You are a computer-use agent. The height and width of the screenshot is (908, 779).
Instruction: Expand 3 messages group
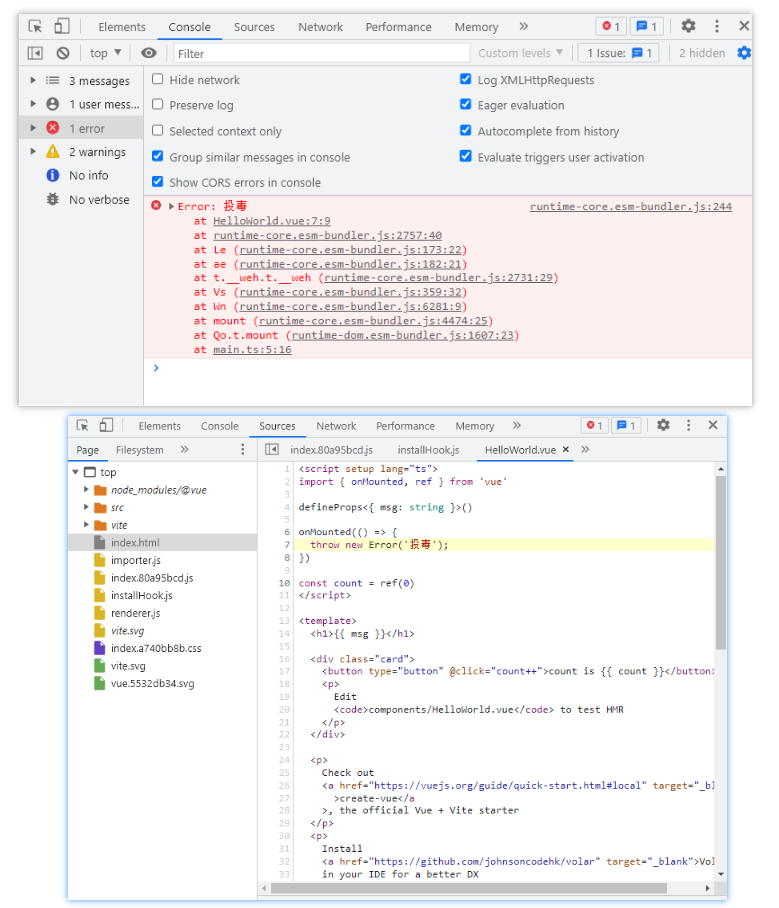[33, 80]
